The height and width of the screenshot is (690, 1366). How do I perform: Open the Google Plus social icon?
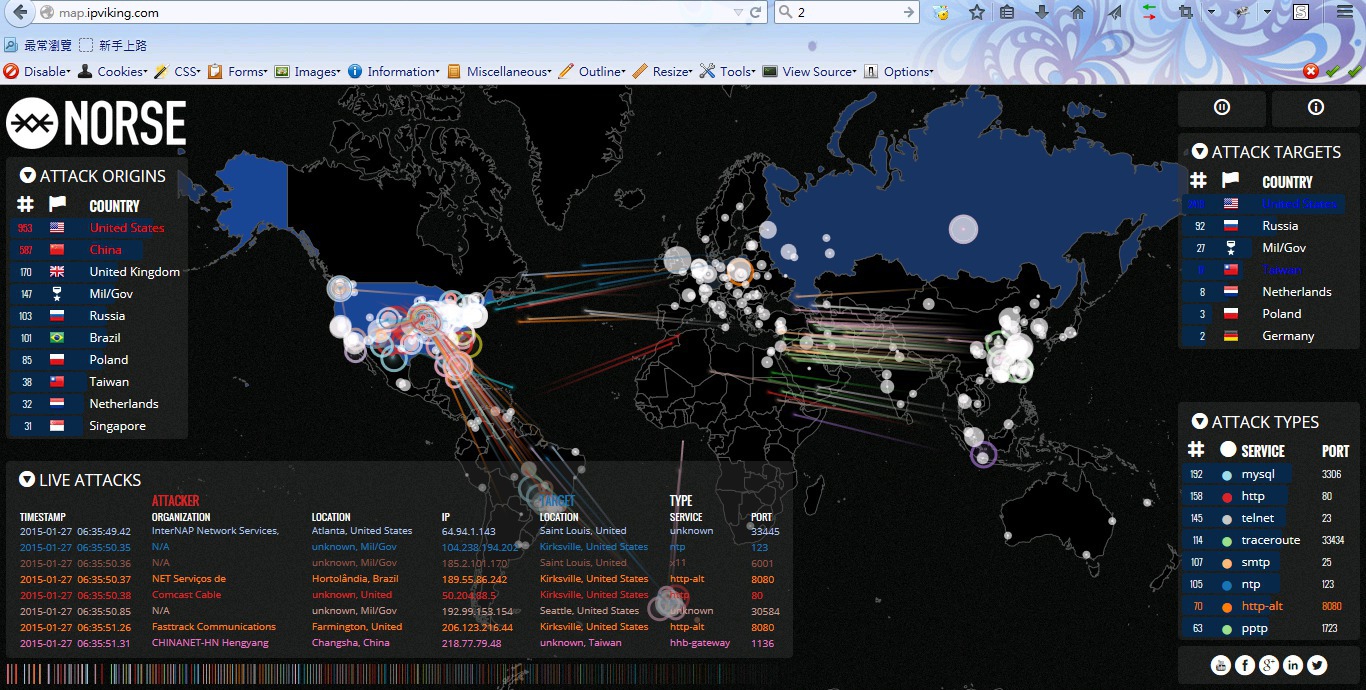tap(1269, 665)
